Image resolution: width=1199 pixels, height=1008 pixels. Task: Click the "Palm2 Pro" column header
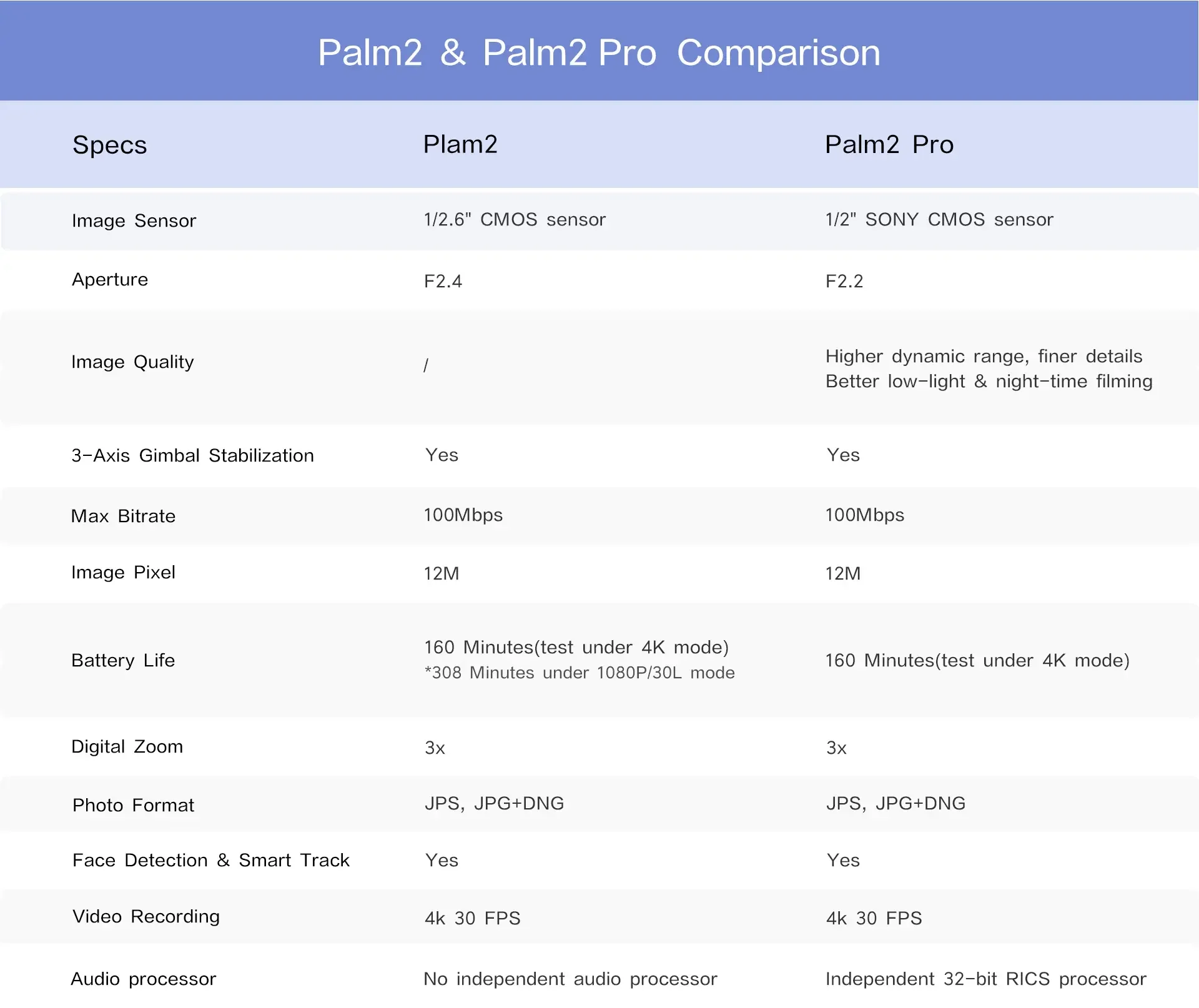click(x=889, y=144)
